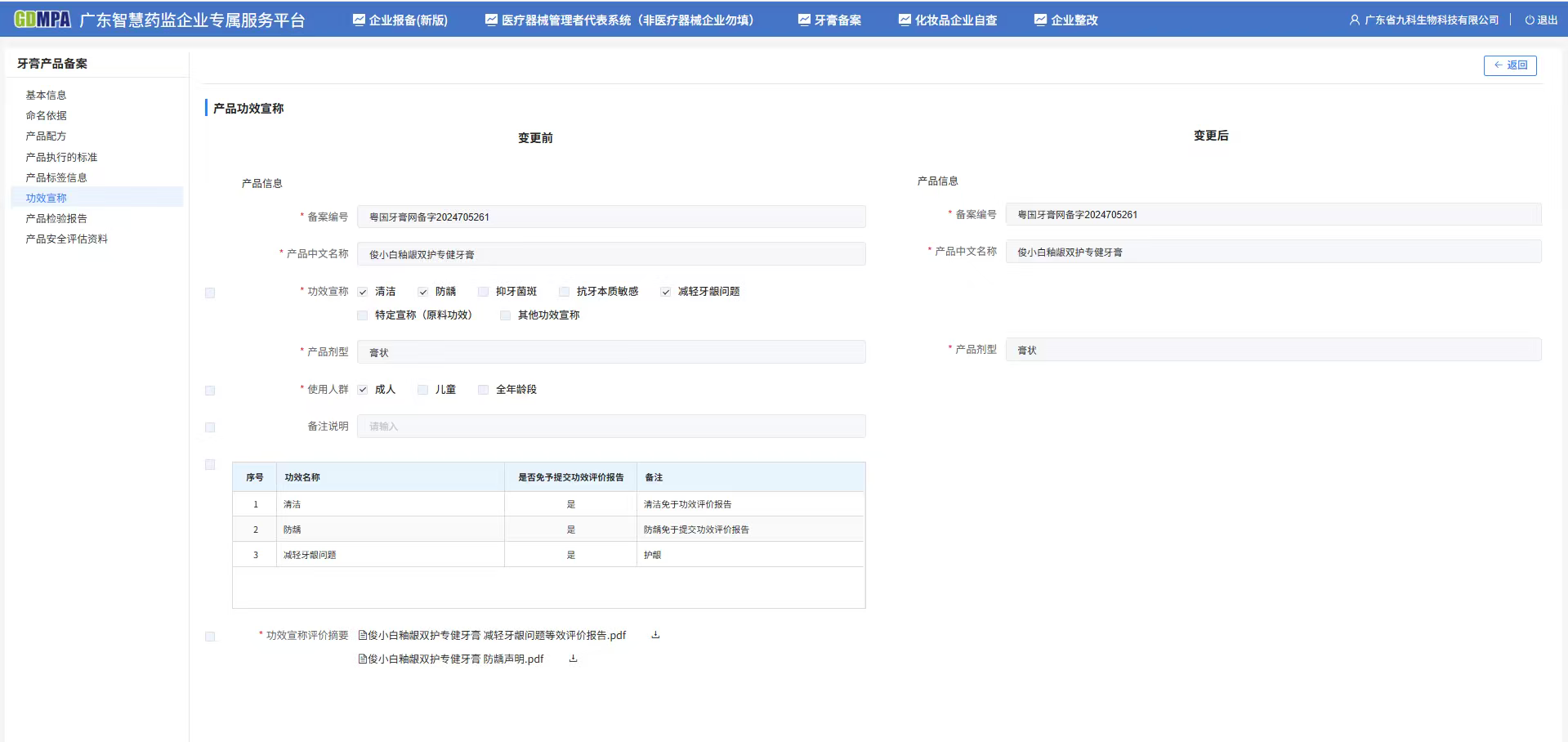Download the 减轻牙龈问题等效评价报告 PDF
The image size is (1568, 742).
pos(654,635)
